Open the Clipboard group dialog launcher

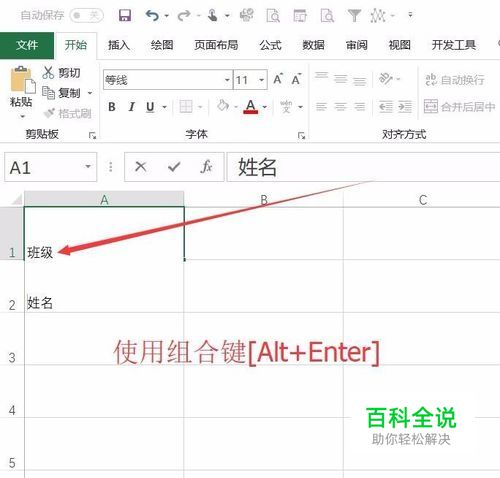[x=92, y=135]
